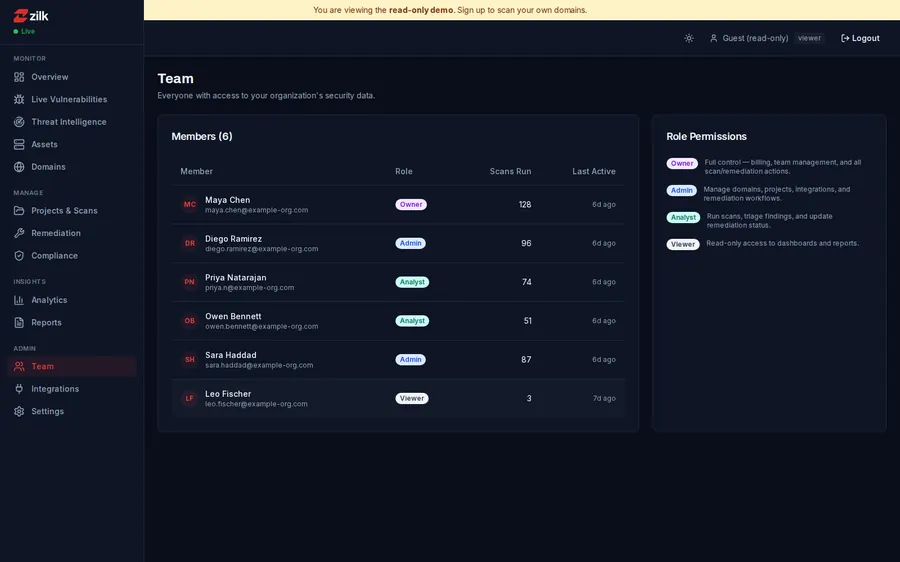Click the Compliance shield icon

[19, 255]
